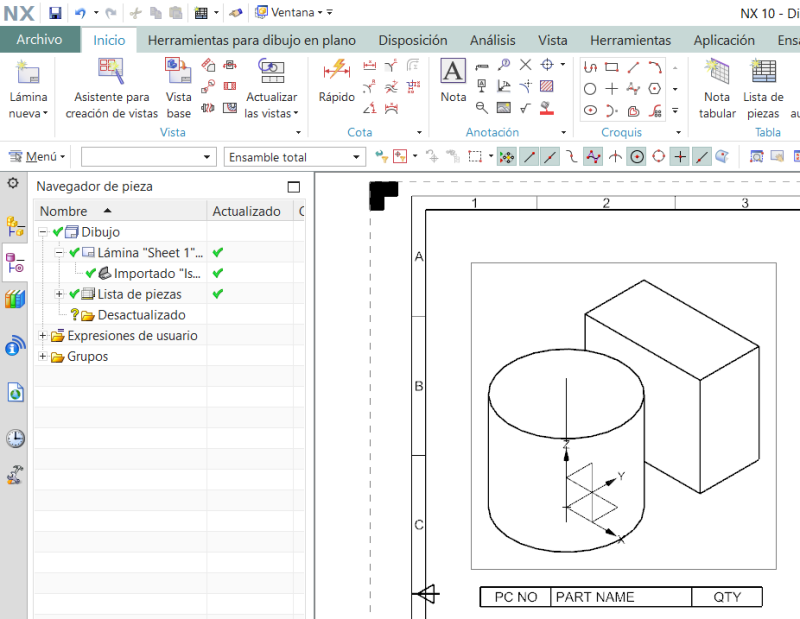Open the Assembly Navigator sidebar tab
This screenshot has height=619, width=800.
pyautogui.click(x=15, y=226)
